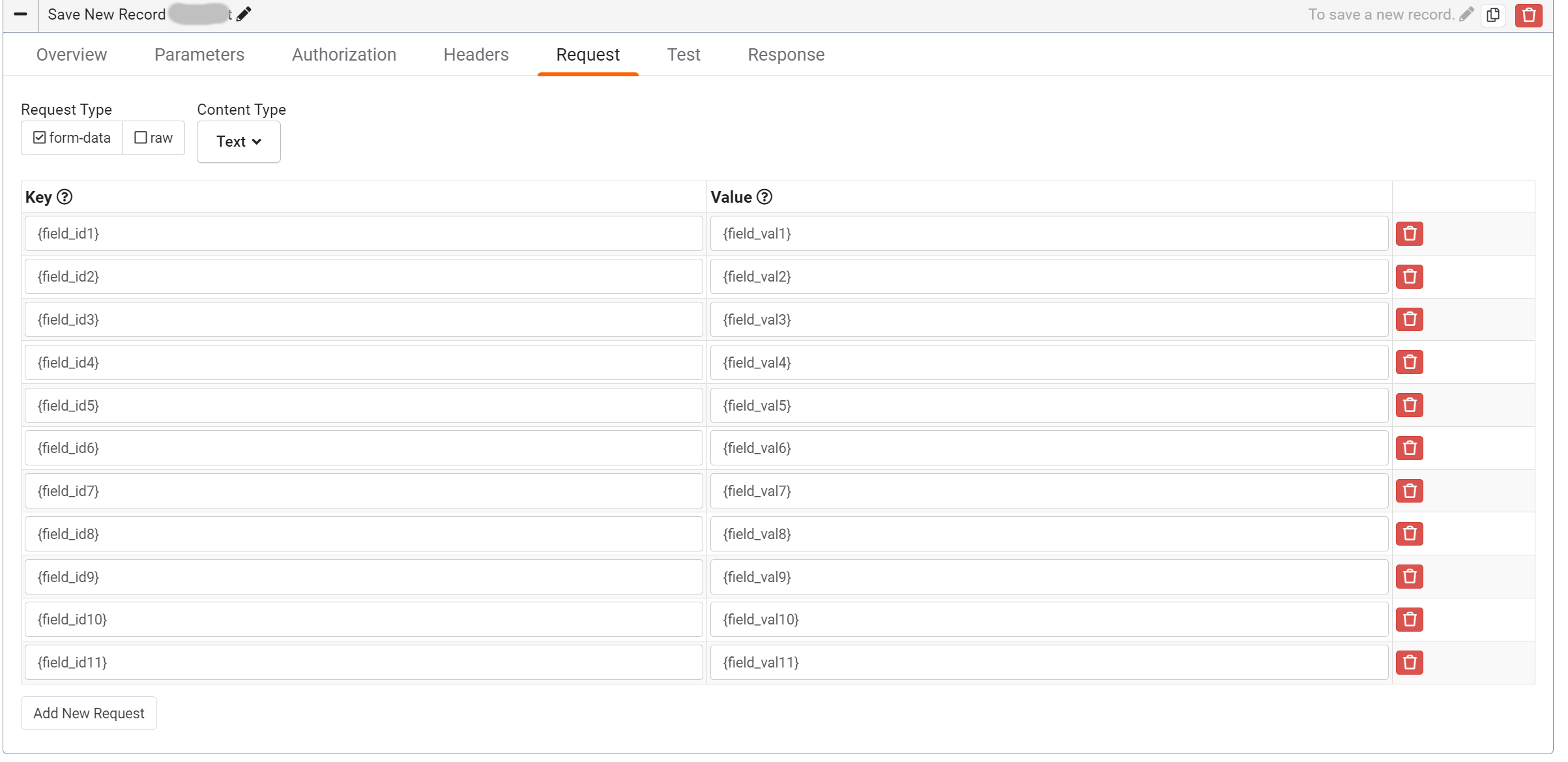Remove the last row {field_id11}

tap(1409, 662)
